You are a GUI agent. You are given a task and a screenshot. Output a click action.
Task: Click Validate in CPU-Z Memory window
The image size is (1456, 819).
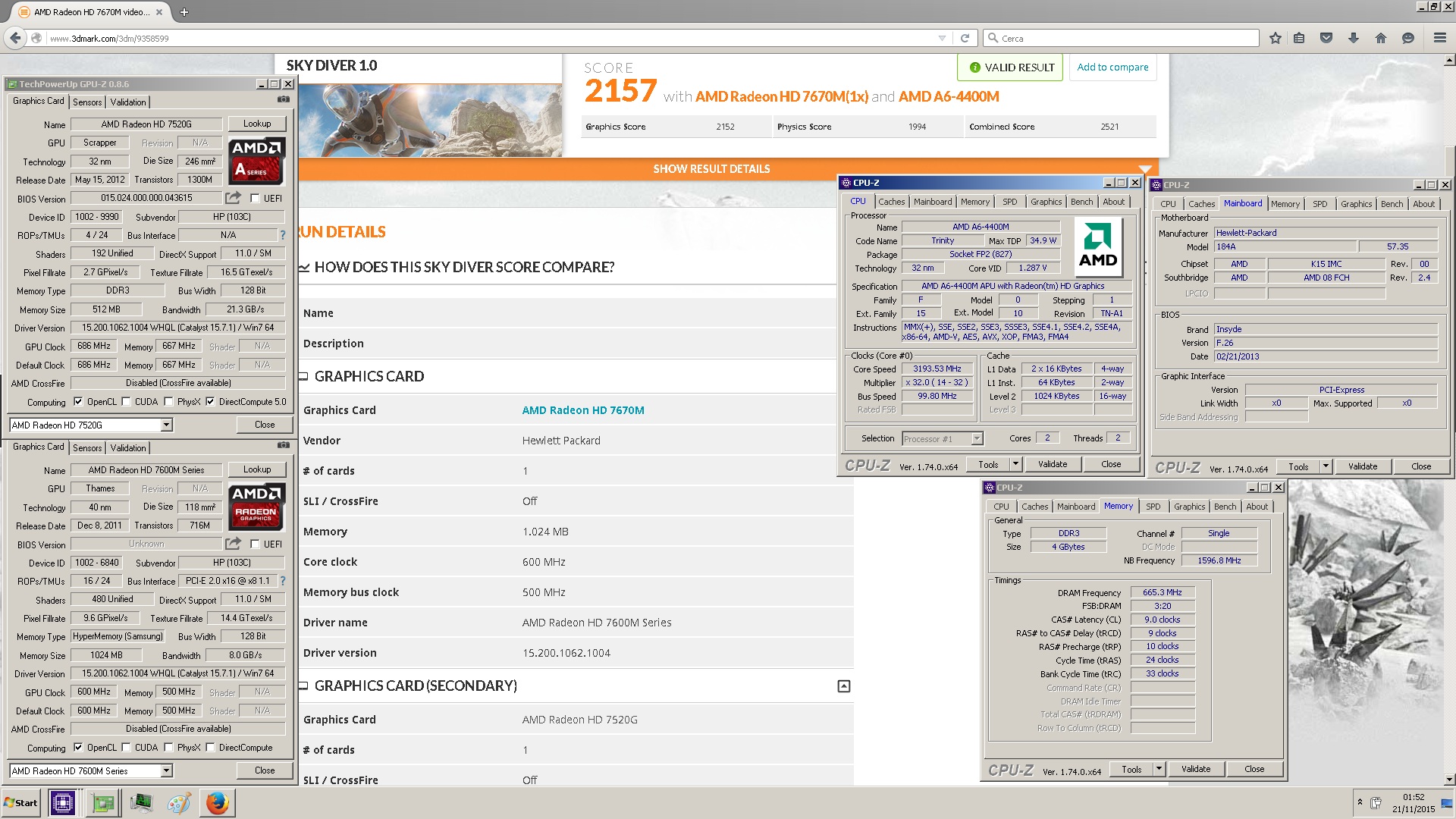tap(1196, 769)
